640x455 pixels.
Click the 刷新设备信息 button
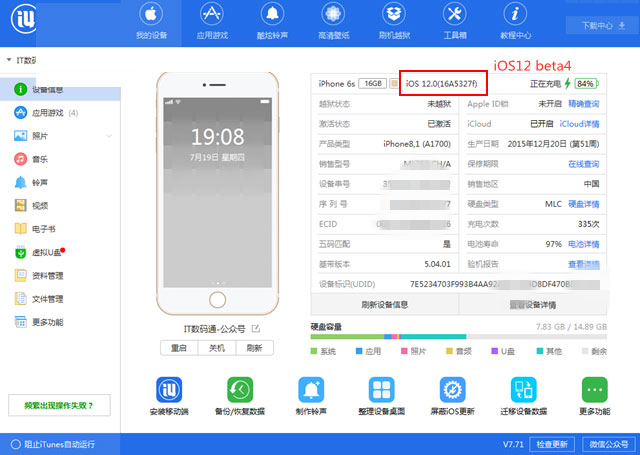[385, 305]
